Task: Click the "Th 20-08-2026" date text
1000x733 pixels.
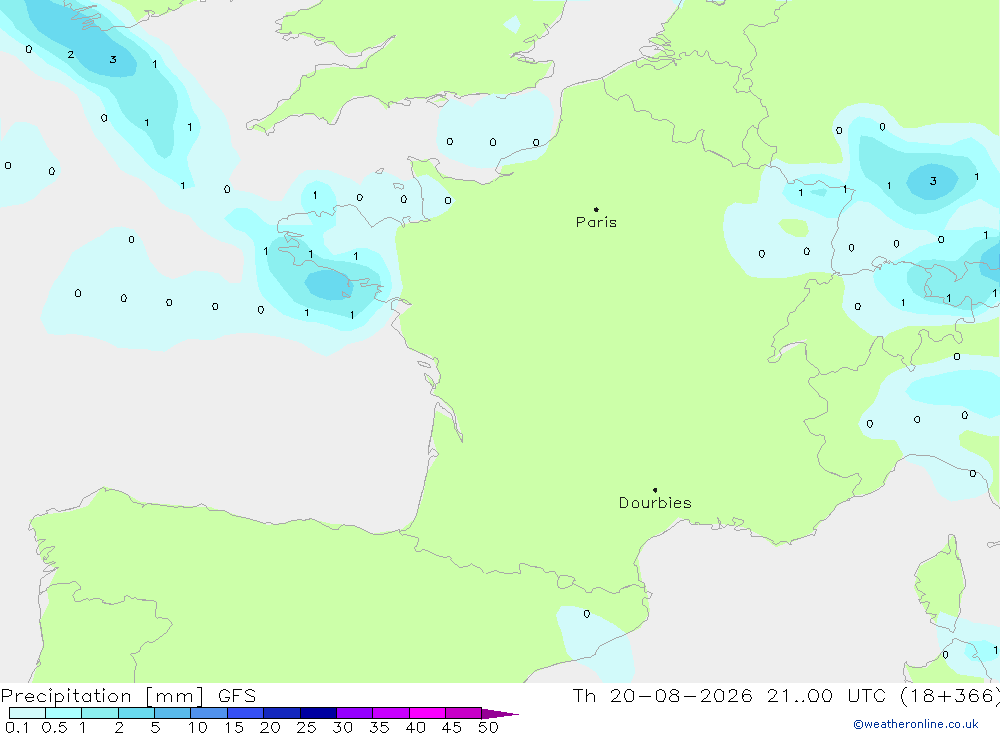Action: pos(662,696)
